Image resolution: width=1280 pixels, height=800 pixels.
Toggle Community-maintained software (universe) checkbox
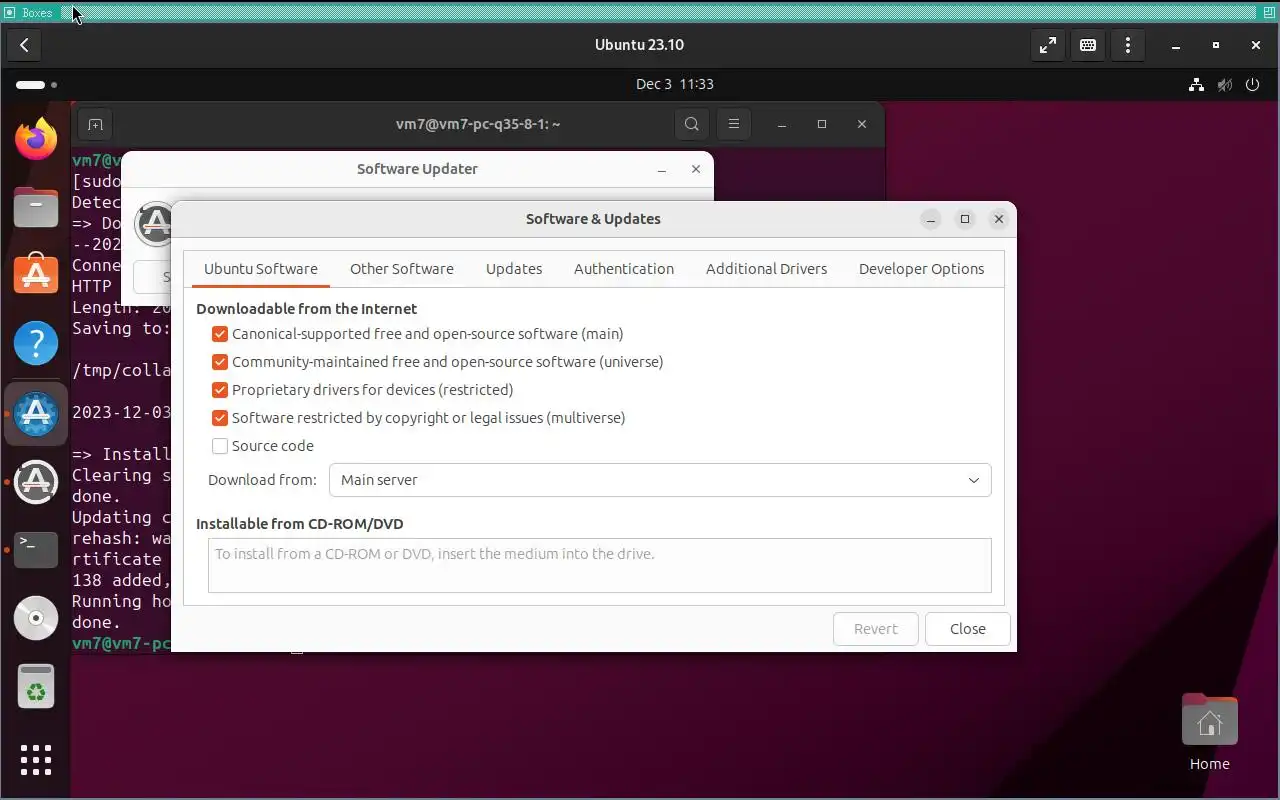coord(220,362)
